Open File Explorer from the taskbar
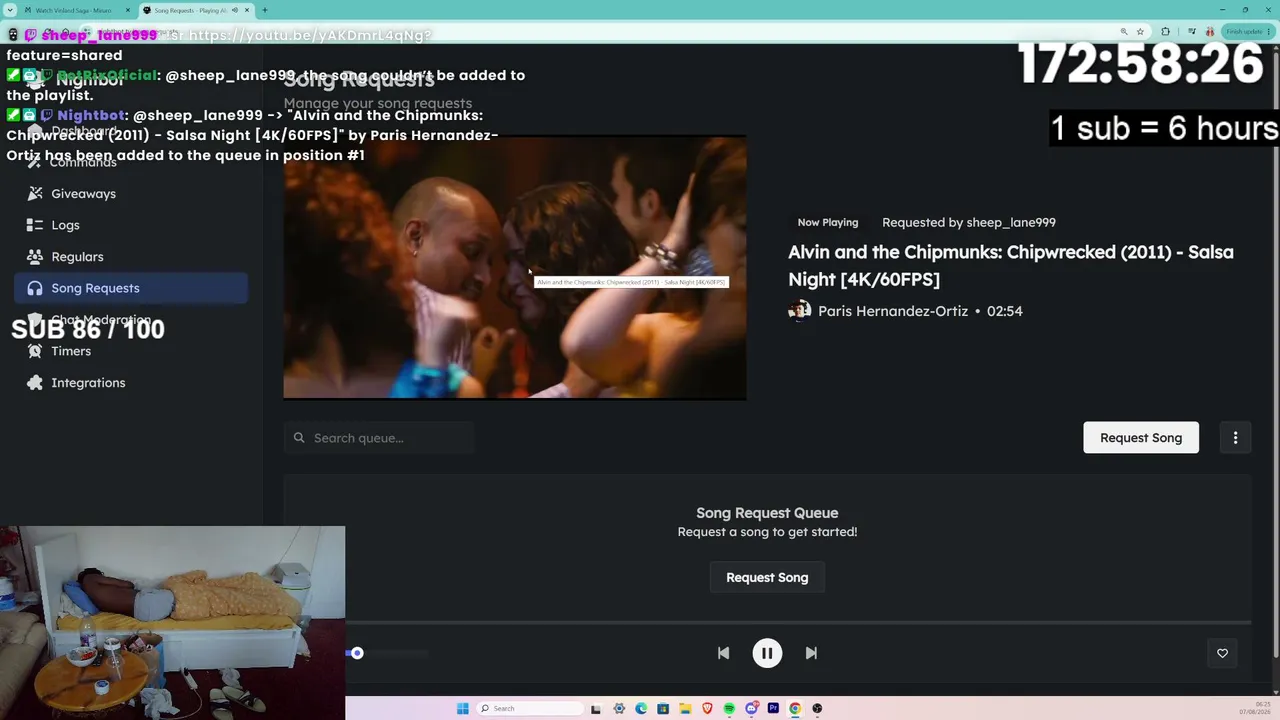Viewport: 1280px width, 720px height. pyautogui.click(x=685, y=709)
